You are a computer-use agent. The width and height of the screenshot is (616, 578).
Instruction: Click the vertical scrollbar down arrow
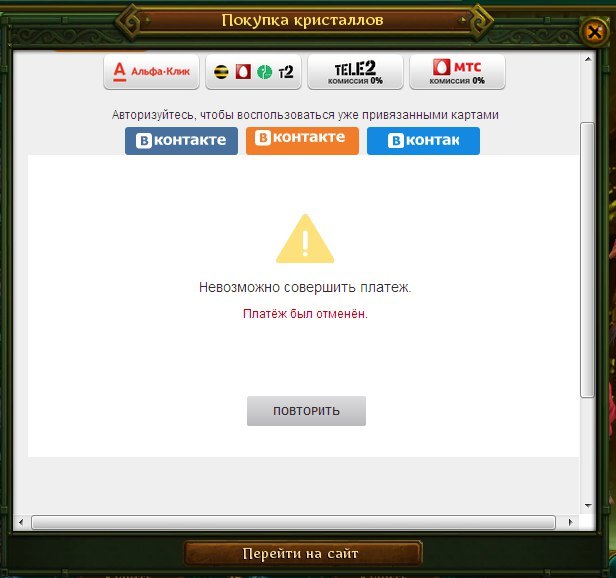point(588,506)
